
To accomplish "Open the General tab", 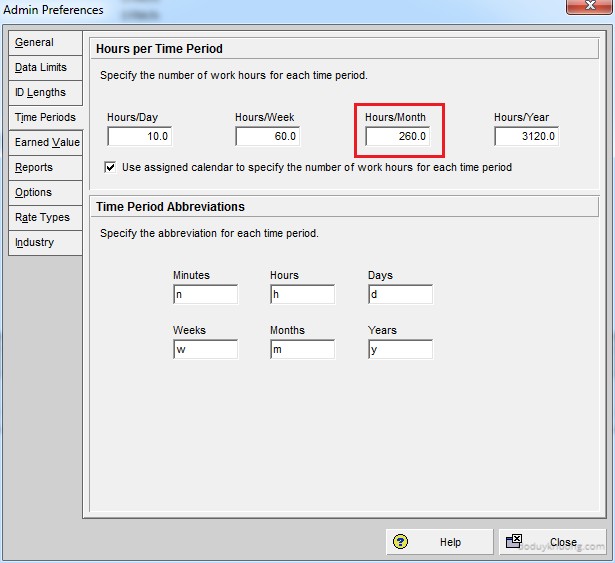I will (35, 43).
